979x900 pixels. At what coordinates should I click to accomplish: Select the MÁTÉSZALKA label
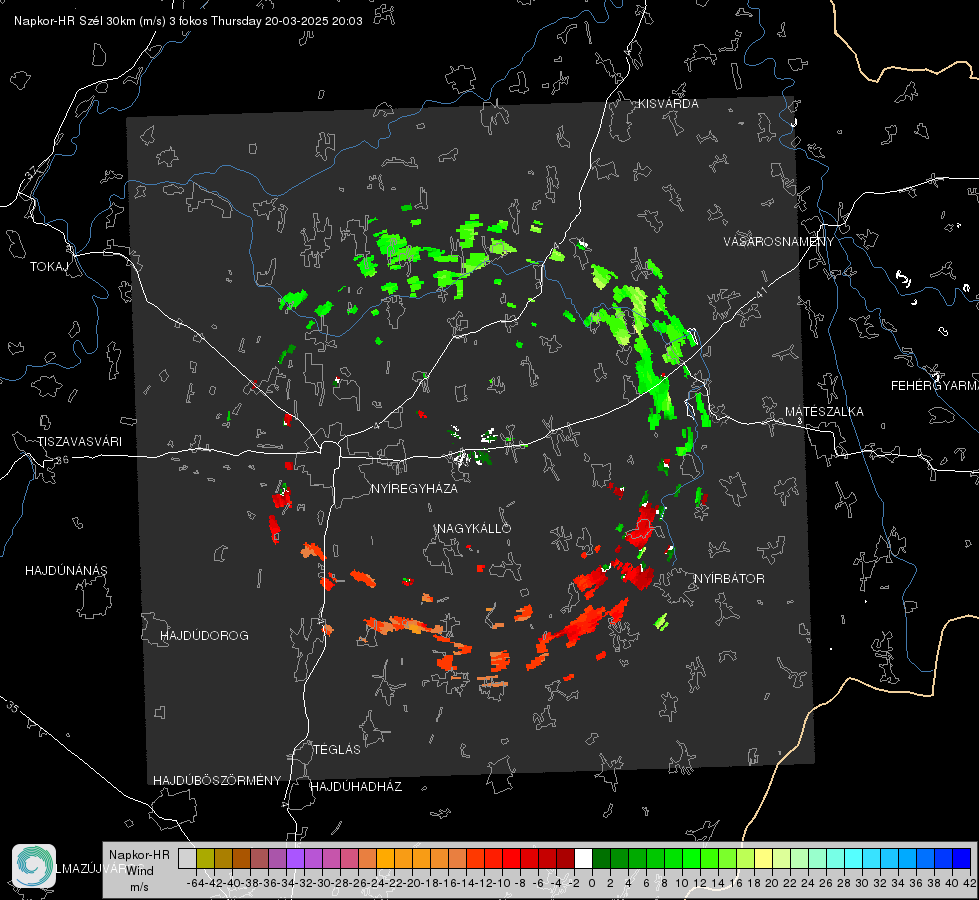(824, 412)
